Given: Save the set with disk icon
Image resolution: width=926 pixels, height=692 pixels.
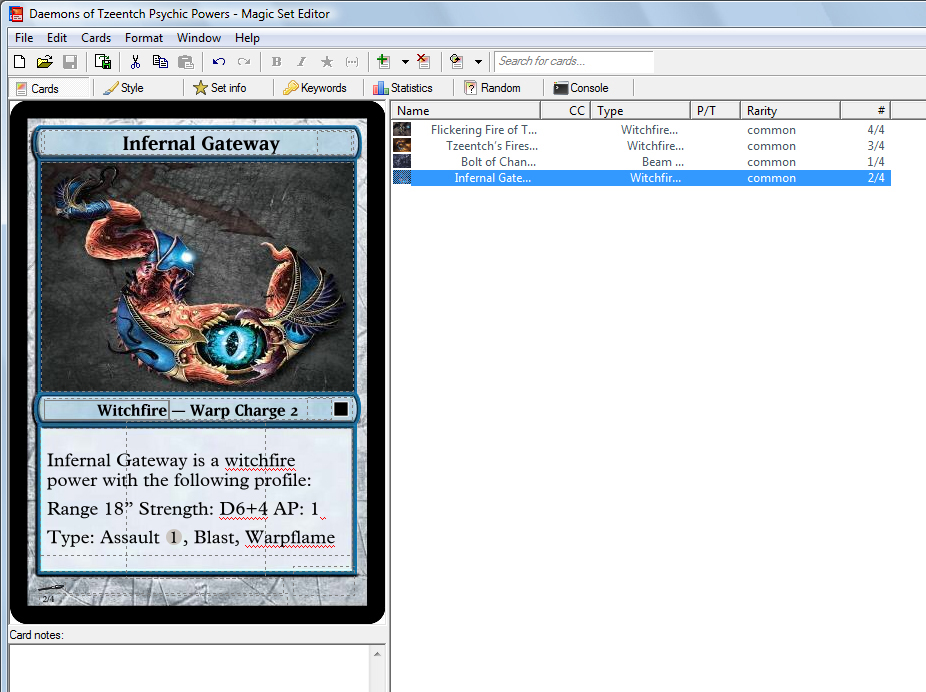Looking at the screenshot, I should click(70, 61).
